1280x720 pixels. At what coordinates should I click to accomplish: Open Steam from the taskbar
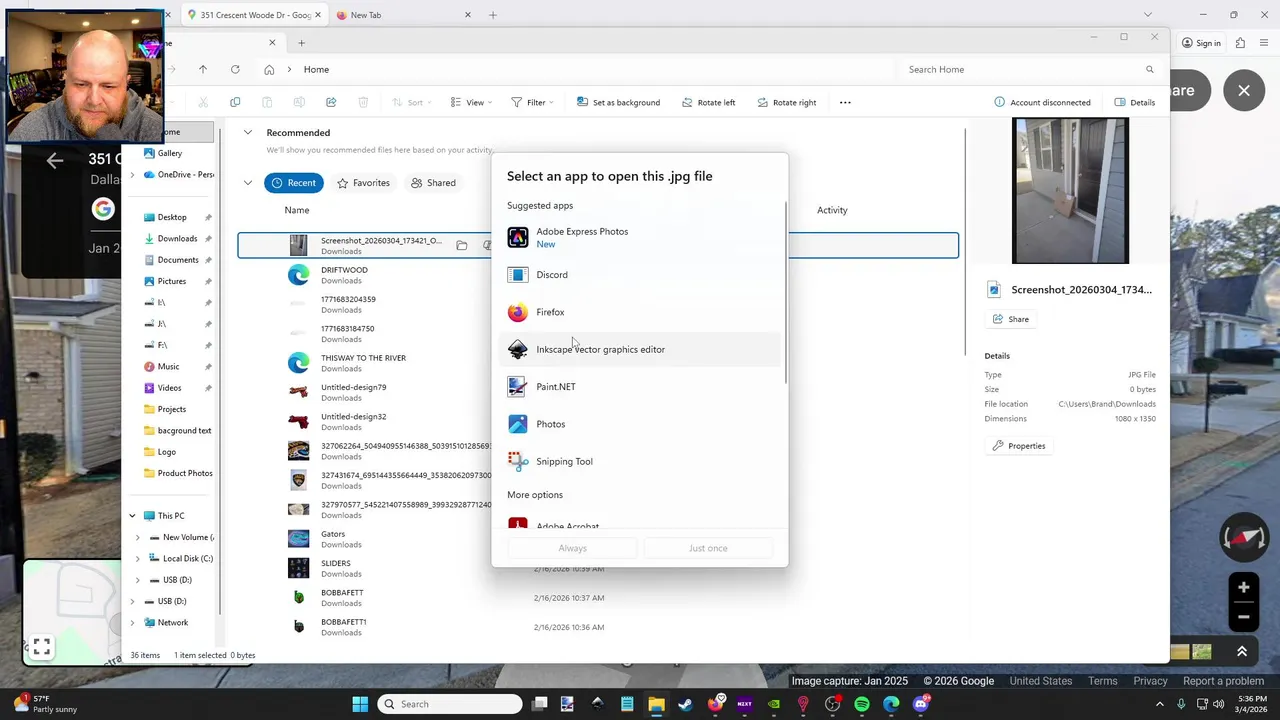point(686,704)
